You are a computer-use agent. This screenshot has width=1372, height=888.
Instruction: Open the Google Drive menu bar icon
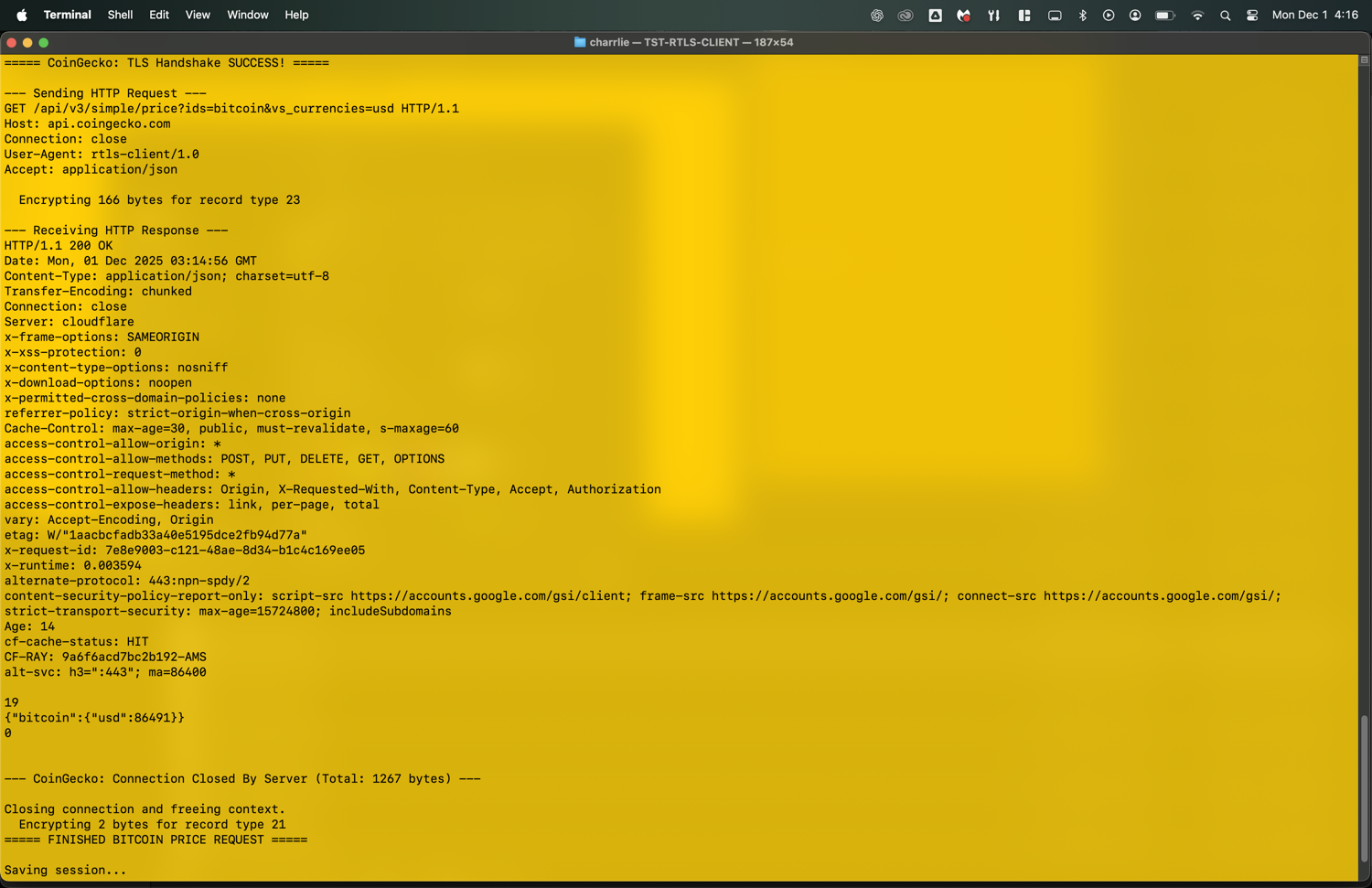pos(935,16)
